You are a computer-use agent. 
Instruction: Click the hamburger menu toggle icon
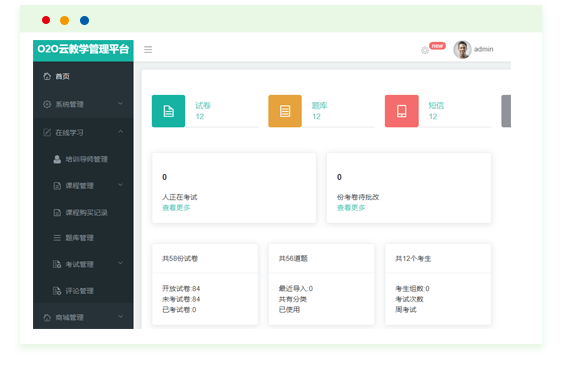point(148,49)
